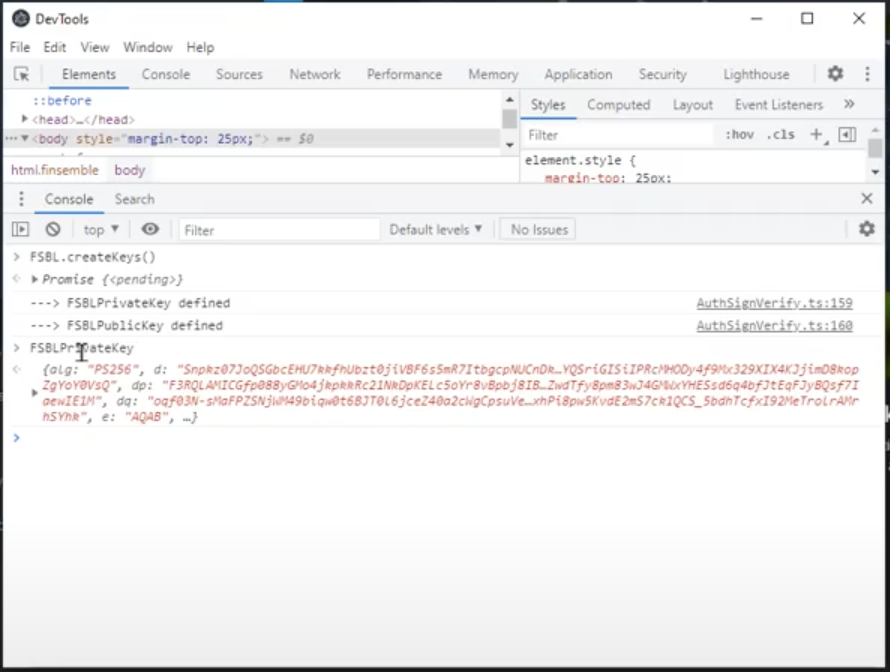Show more Styles pane tabs chevron

point(849,104)
